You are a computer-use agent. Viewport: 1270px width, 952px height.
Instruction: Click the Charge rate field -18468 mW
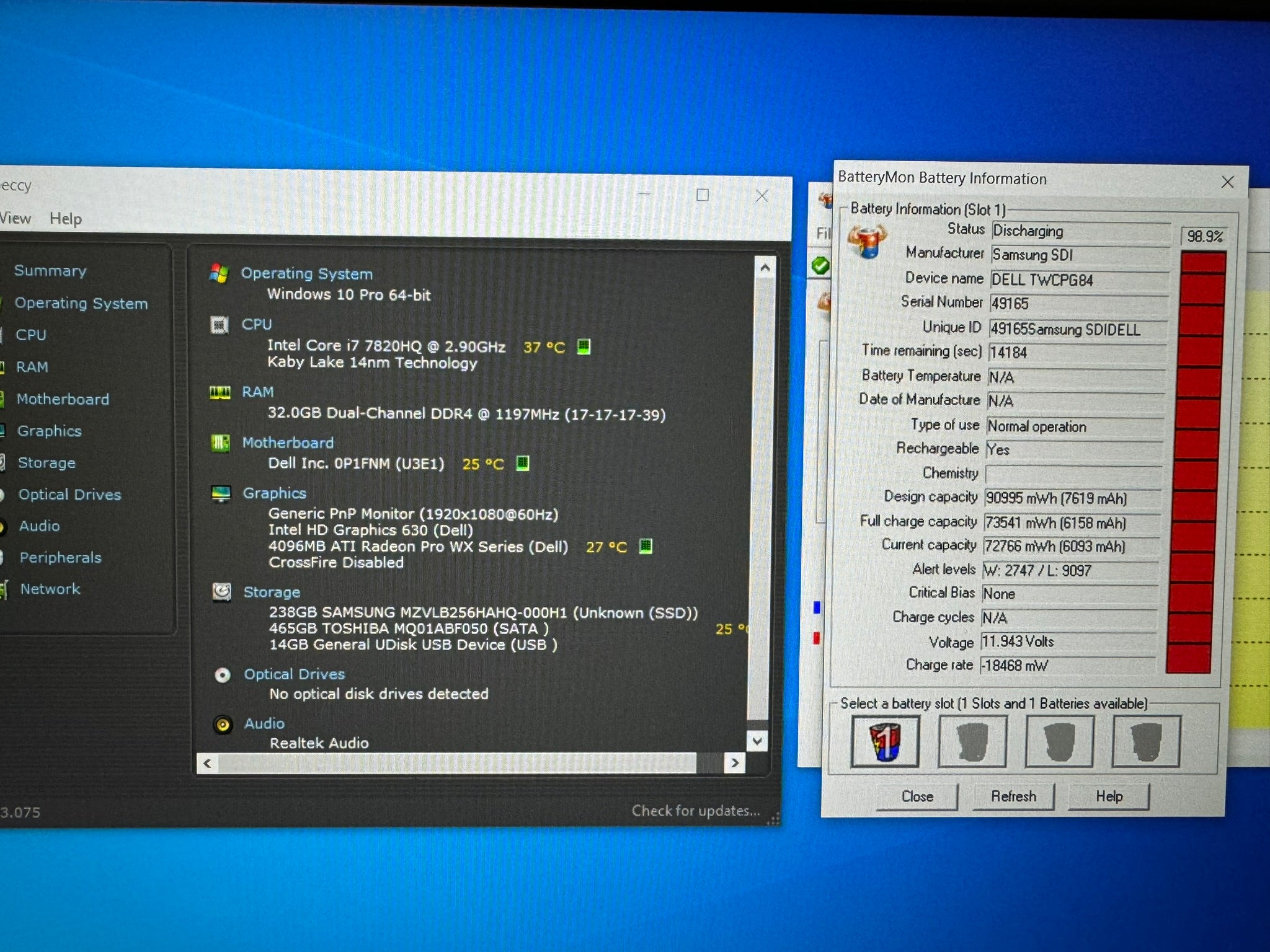coord(1068,666)
